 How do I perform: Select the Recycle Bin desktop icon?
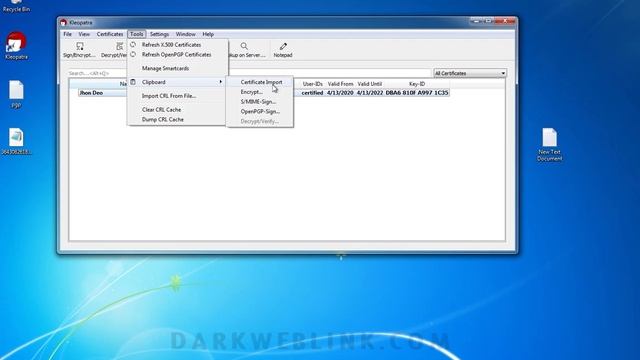click(16, 6)
